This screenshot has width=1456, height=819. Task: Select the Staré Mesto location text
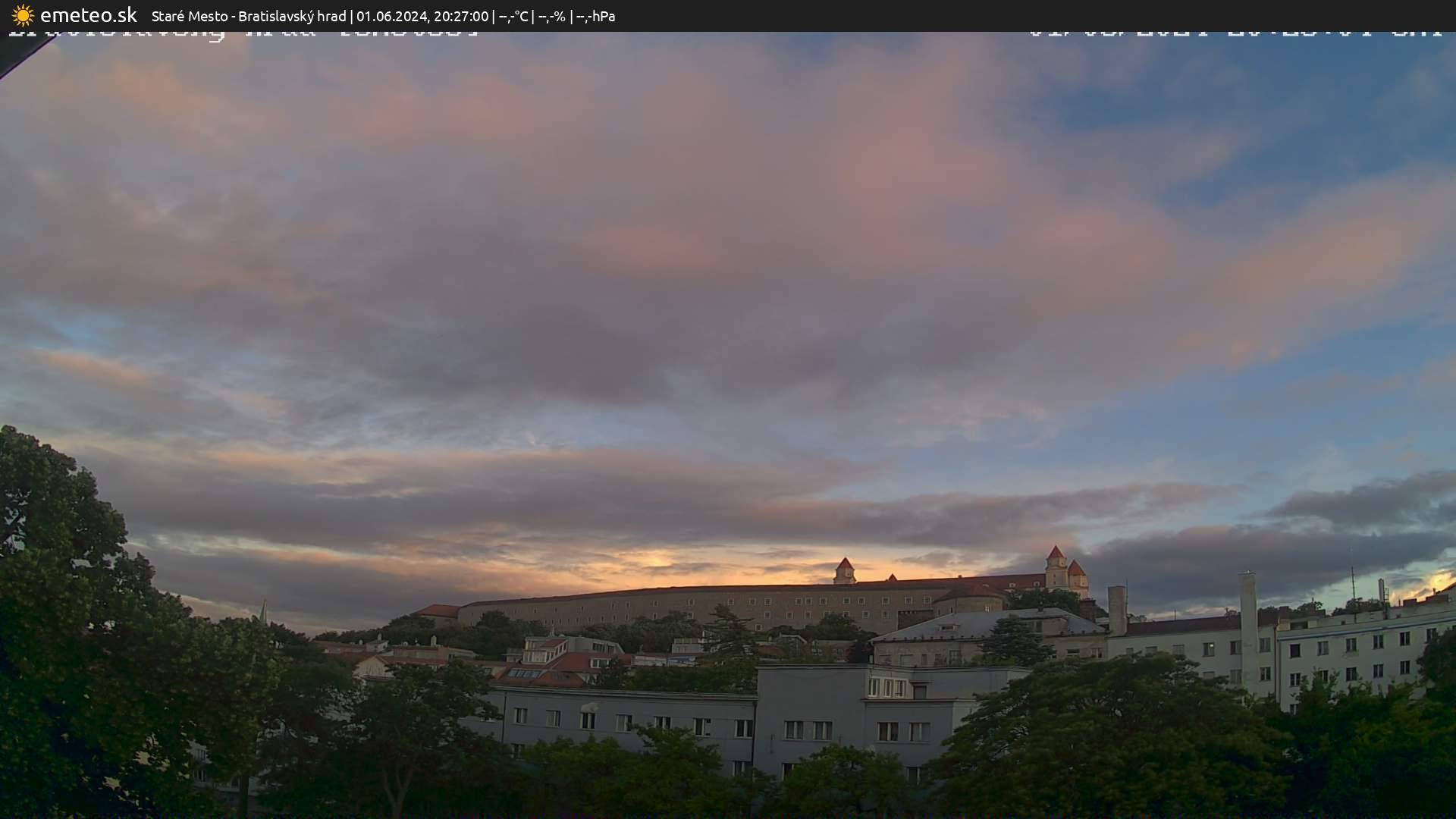(x=189, y=16)
